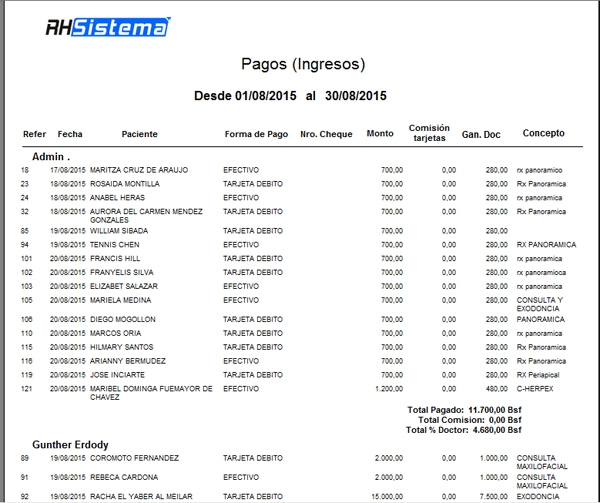Click the RHSistema logo
The height and width of the screenshot is (503, 600).
[108, 27]
